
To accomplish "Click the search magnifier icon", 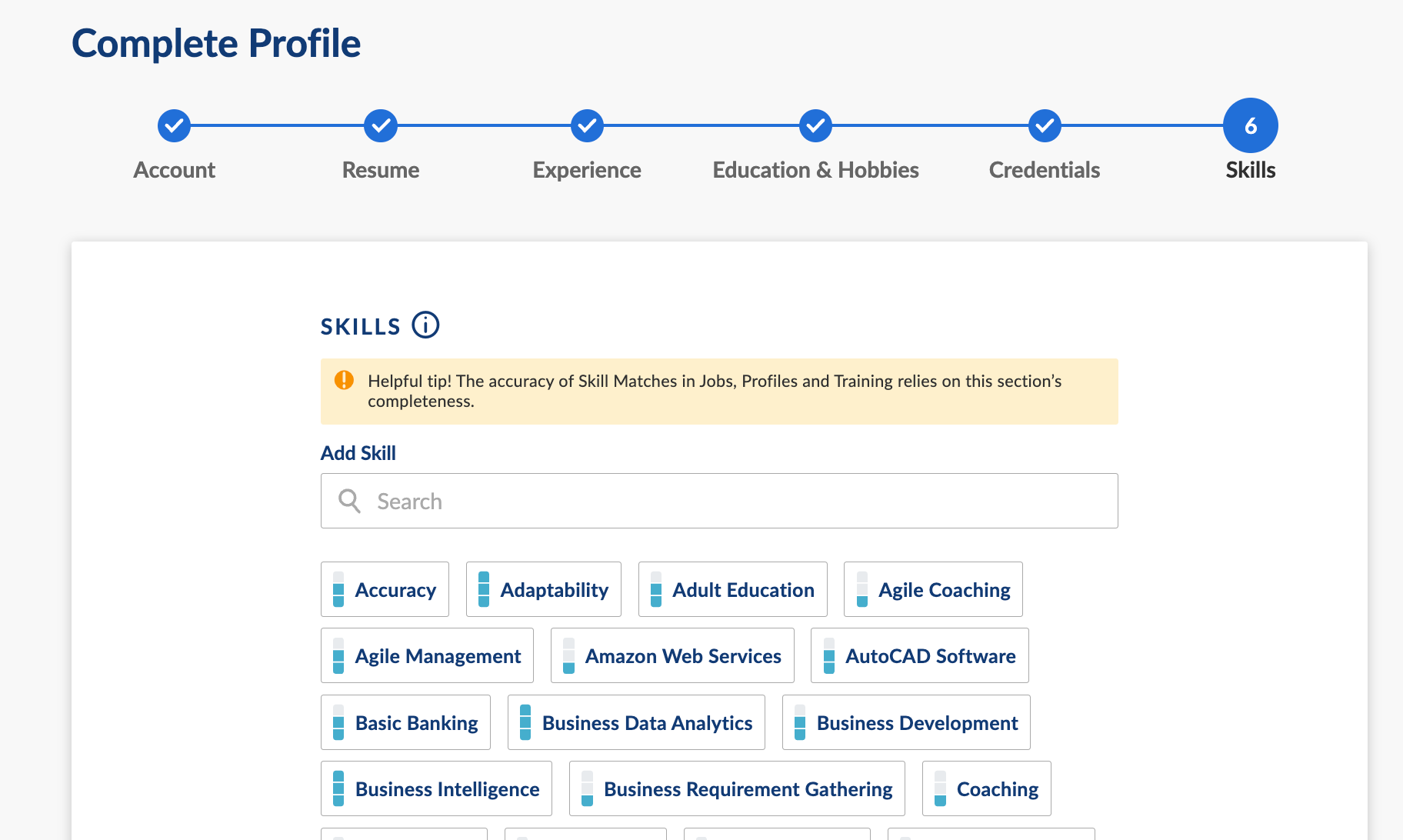I will [x=349, y=502].
